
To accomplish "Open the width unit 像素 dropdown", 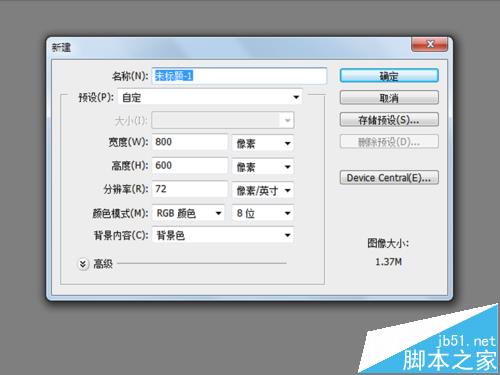I will 263,143.
